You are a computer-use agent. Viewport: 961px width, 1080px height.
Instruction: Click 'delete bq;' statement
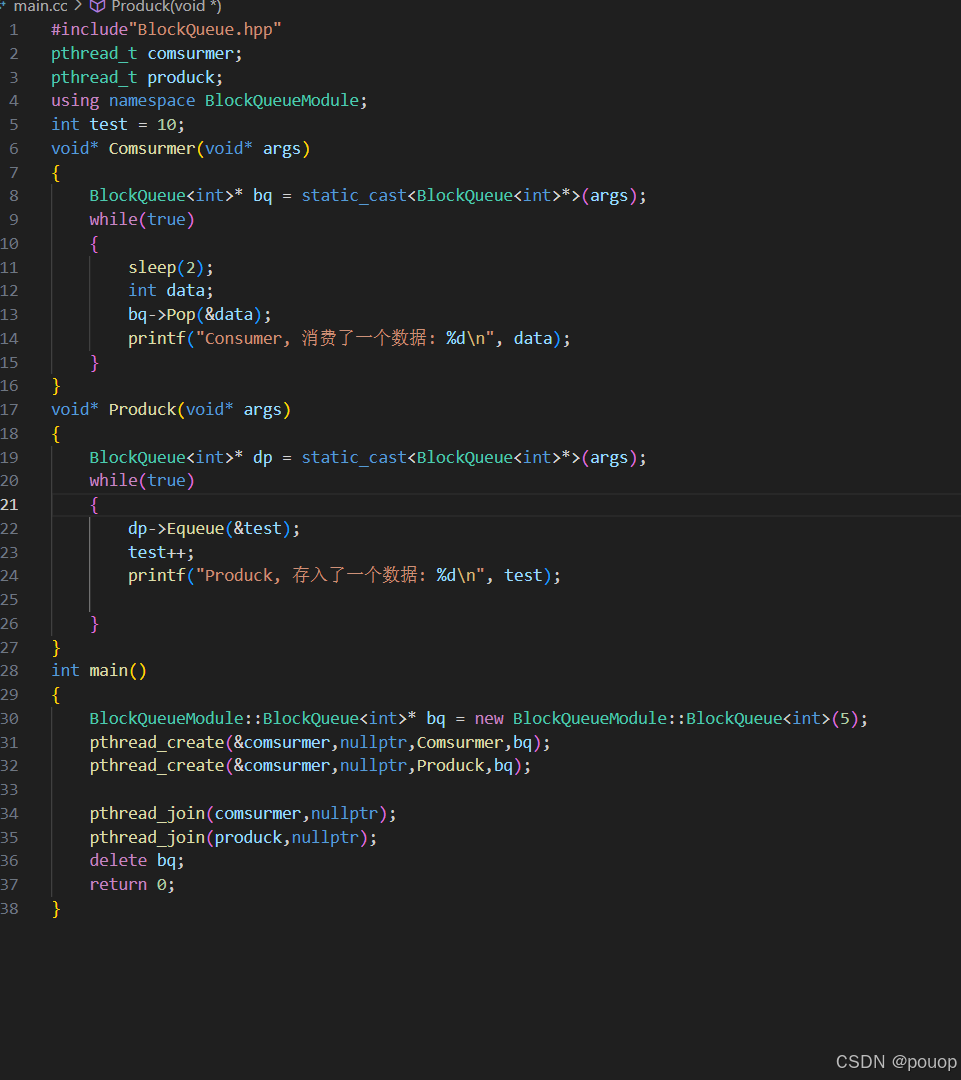137,861
